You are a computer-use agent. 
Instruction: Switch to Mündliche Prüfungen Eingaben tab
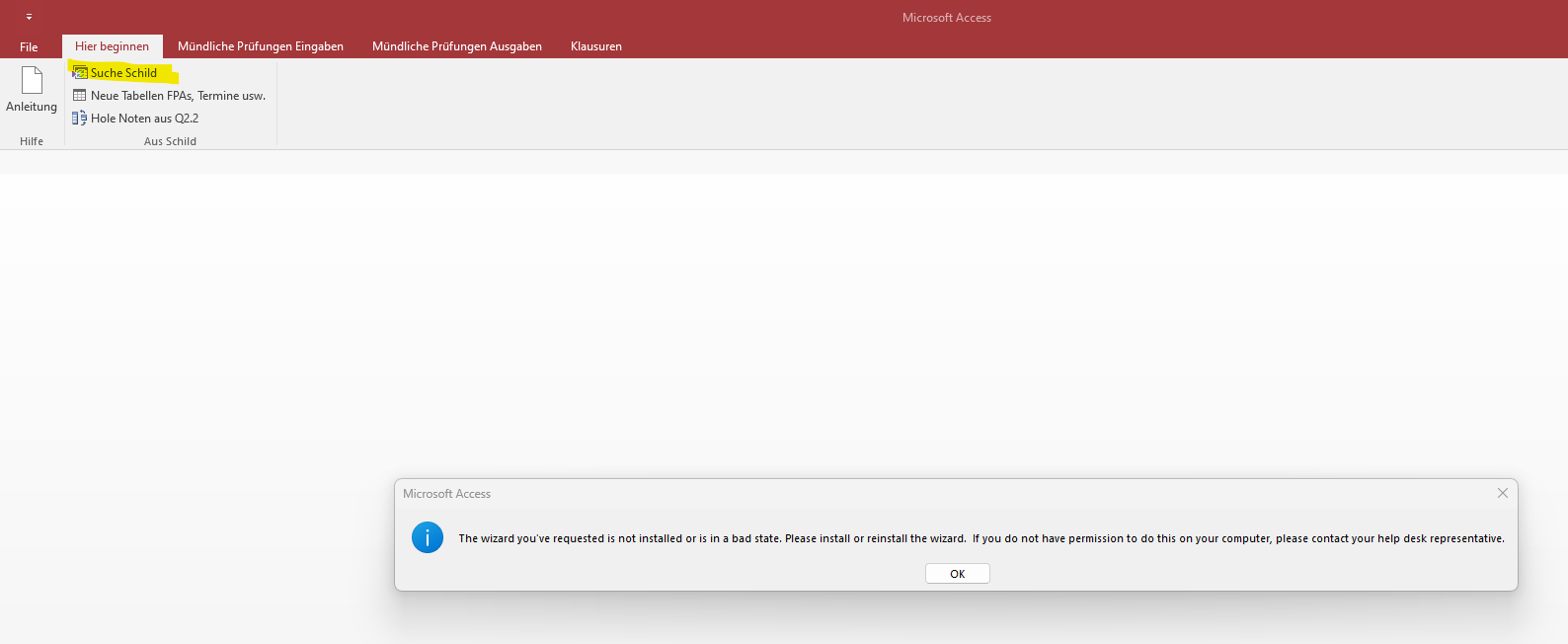tap(261, 46)
